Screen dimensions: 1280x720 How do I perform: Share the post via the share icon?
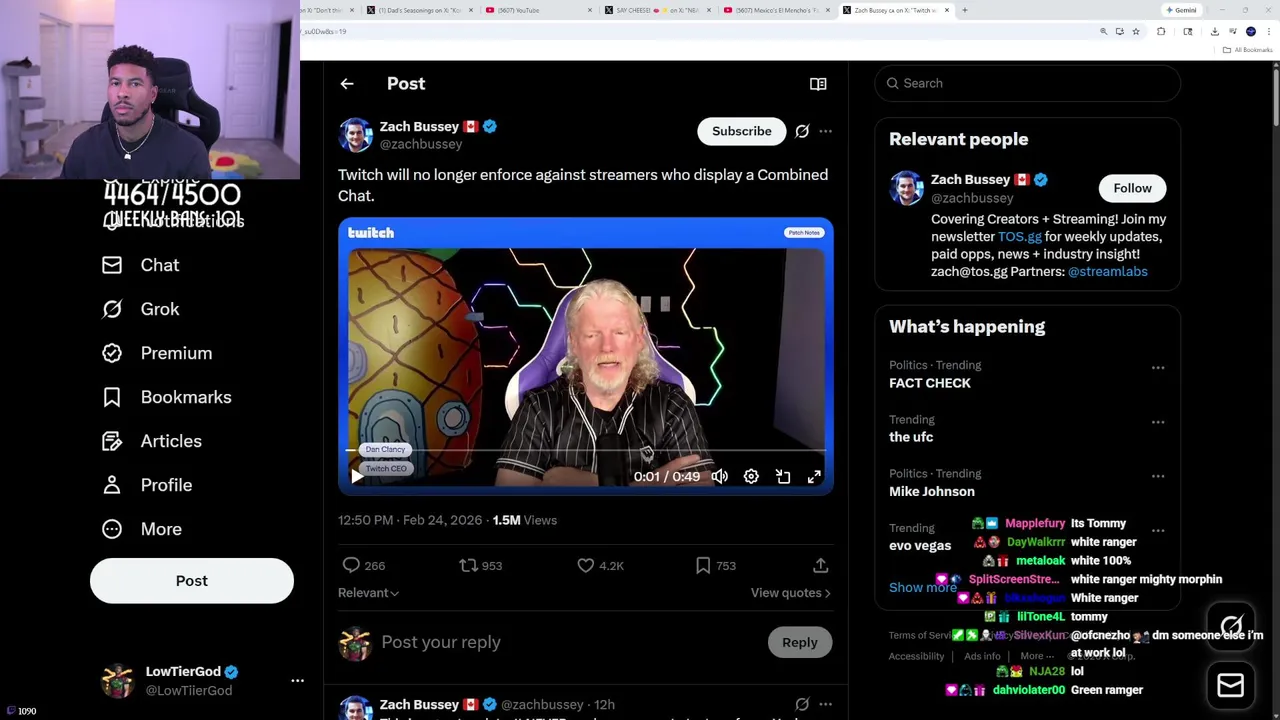(x=820, y=565)
